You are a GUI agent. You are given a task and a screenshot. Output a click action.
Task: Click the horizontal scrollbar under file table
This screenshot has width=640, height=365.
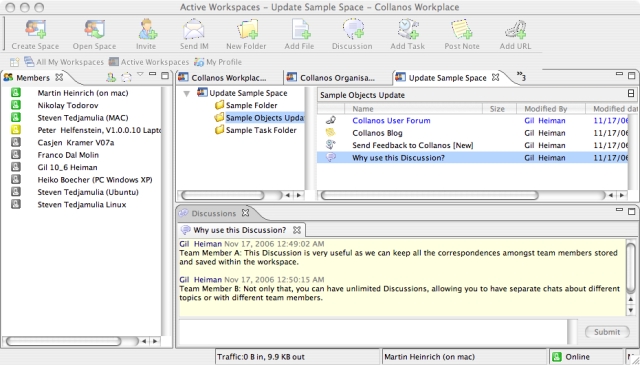coord(429,195)
